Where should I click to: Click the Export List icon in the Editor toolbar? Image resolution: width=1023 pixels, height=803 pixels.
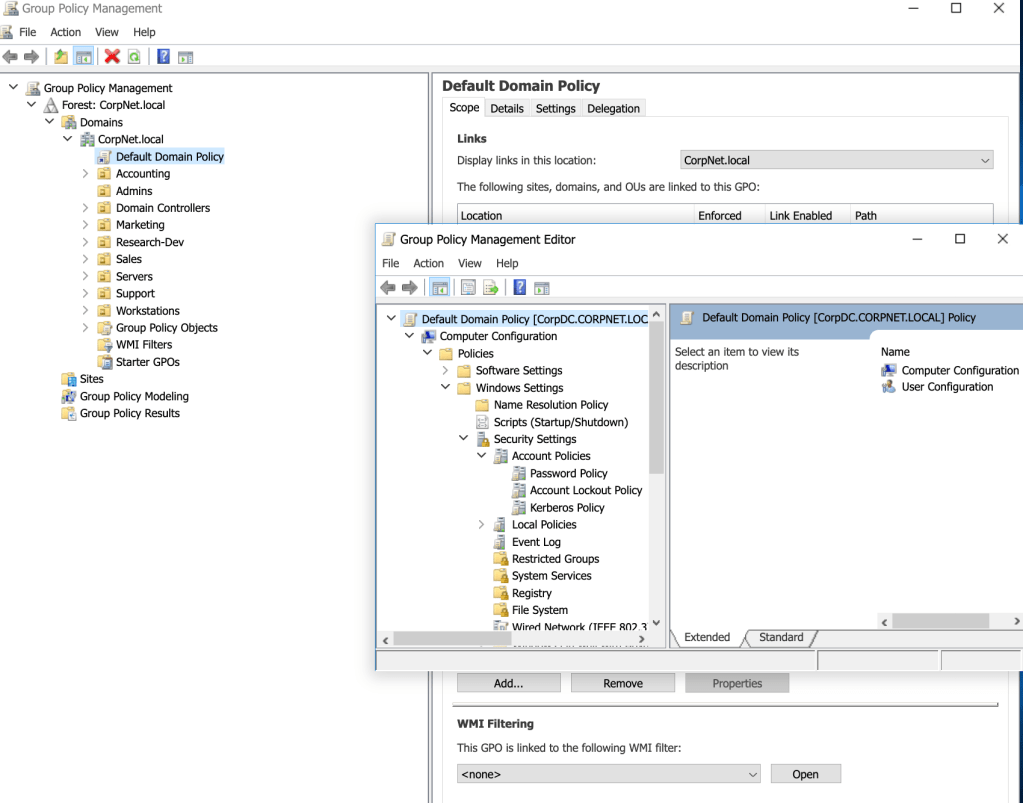coord(491,288)
